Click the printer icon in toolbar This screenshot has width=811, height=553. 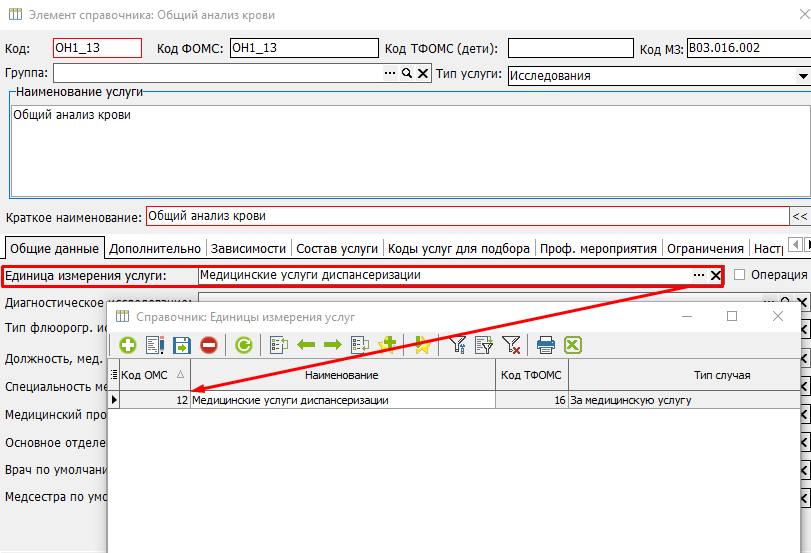click(x=546, y=345)
